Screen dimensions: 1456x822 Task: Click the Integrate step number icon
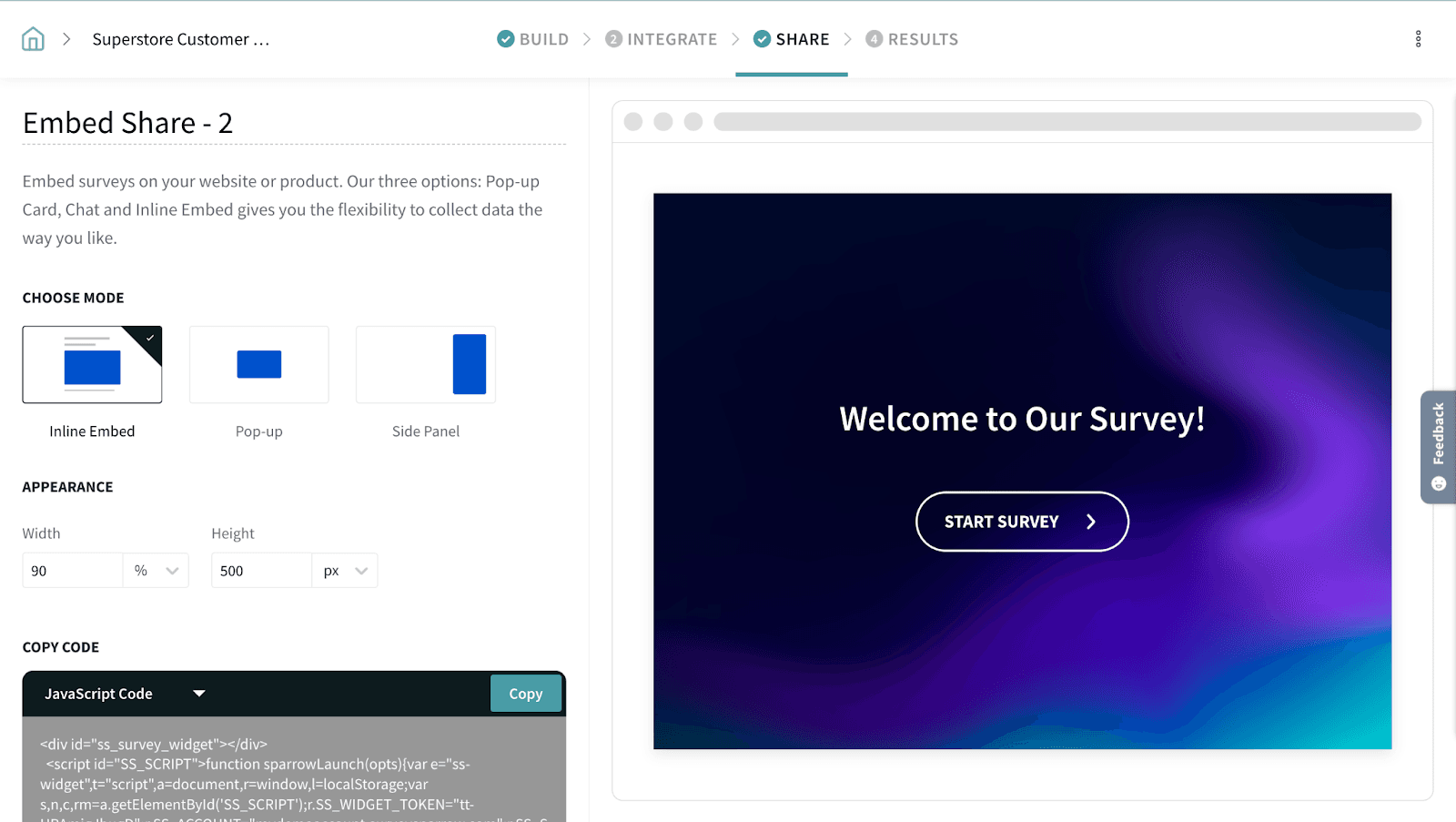[614, 39]
